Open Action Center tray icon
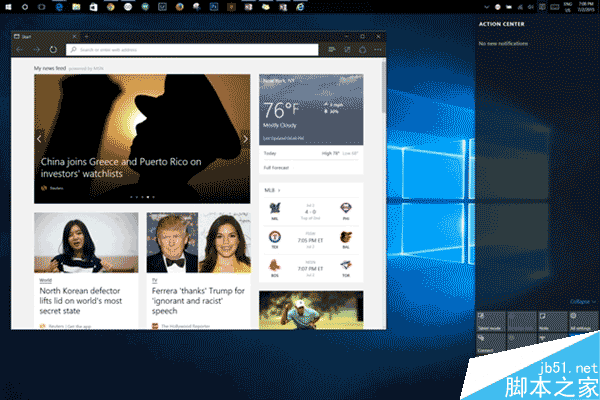600x400 pixels. pos(542,7)
